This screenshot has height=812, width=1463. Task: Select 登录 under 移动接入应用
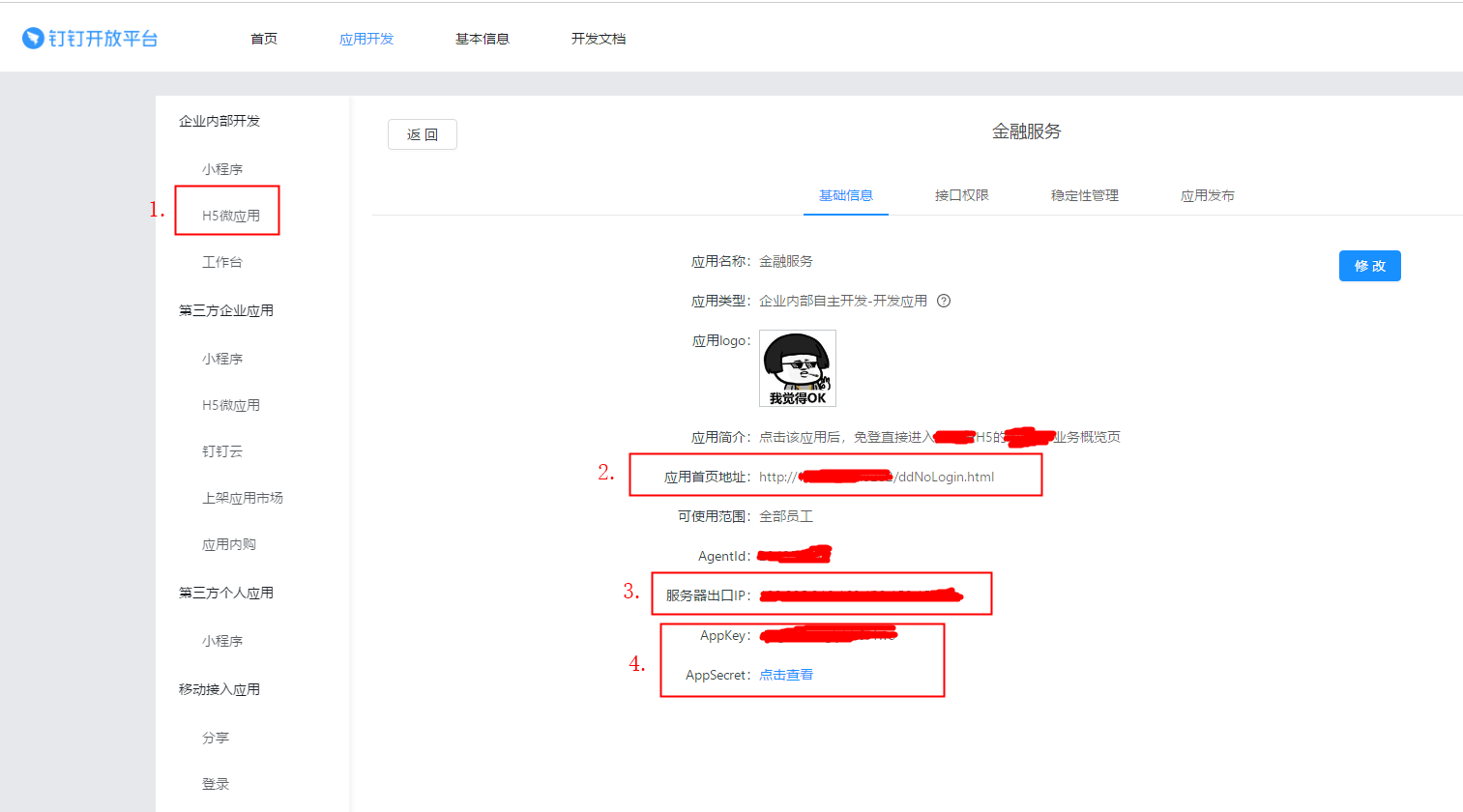click(x=216, y=784)
